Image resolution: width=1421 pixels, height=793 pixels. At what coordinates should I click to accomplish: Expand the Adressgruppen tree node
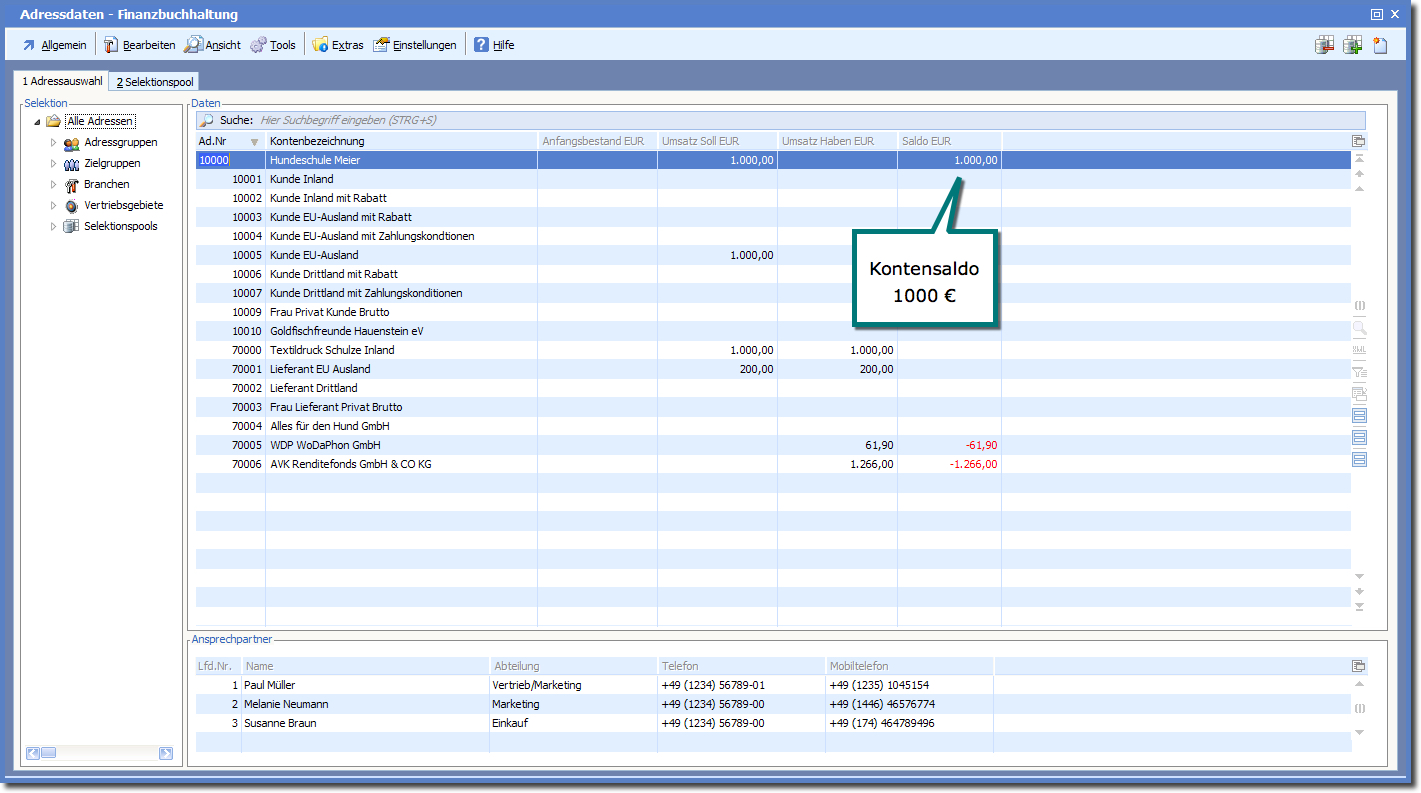(x=54, y=143)
